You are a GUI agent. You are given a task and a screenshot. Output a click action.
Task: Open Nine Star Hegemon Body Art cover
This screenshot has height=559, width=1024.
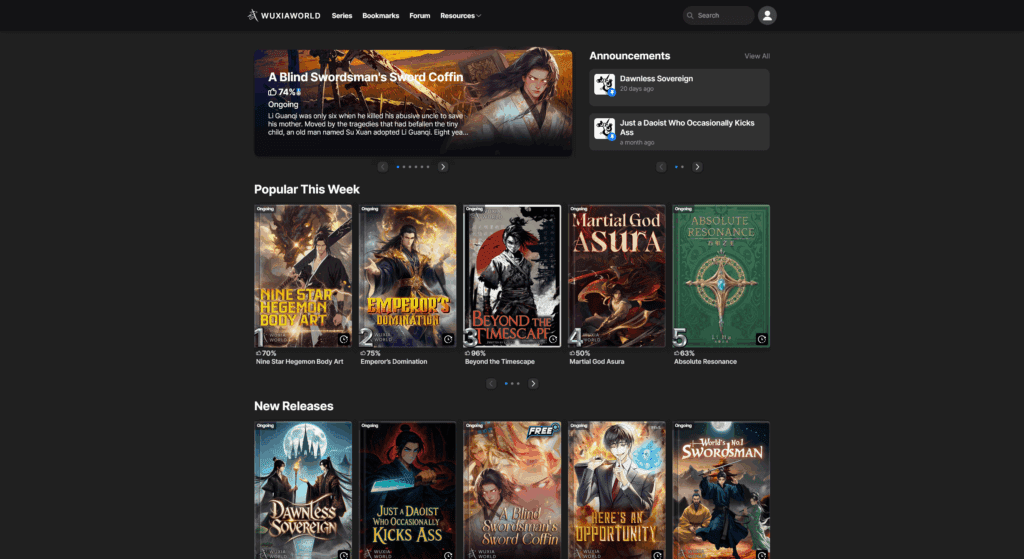click(x=303, y=276)
